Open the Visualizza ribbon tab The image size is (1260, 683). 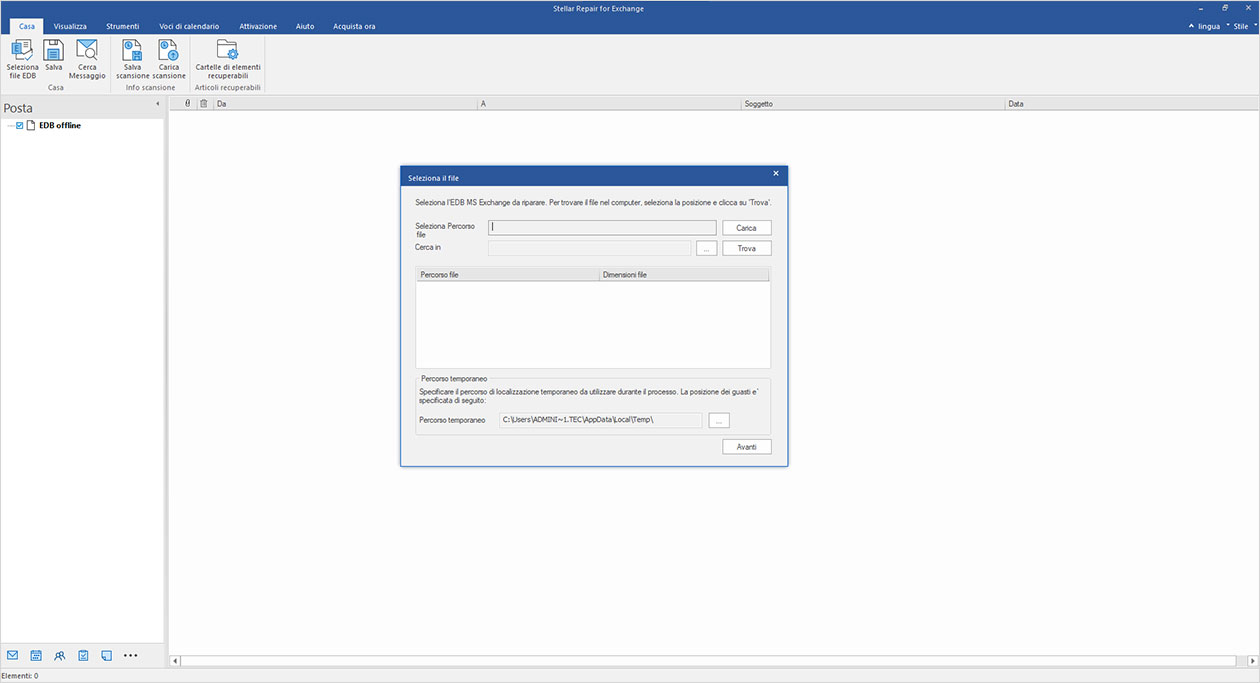(71, 26)
